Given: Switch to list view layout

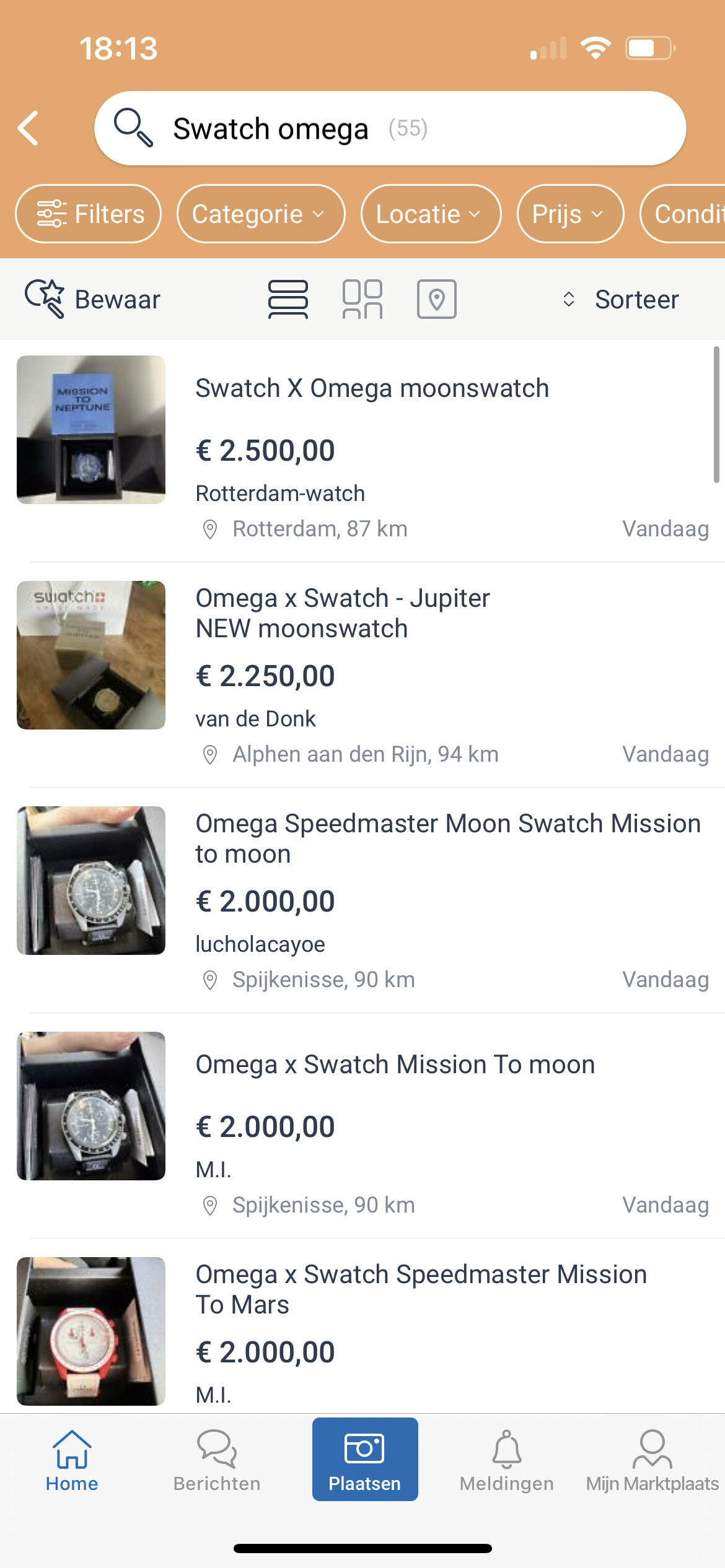Looking at the screenshot, I should coord(288,299).
